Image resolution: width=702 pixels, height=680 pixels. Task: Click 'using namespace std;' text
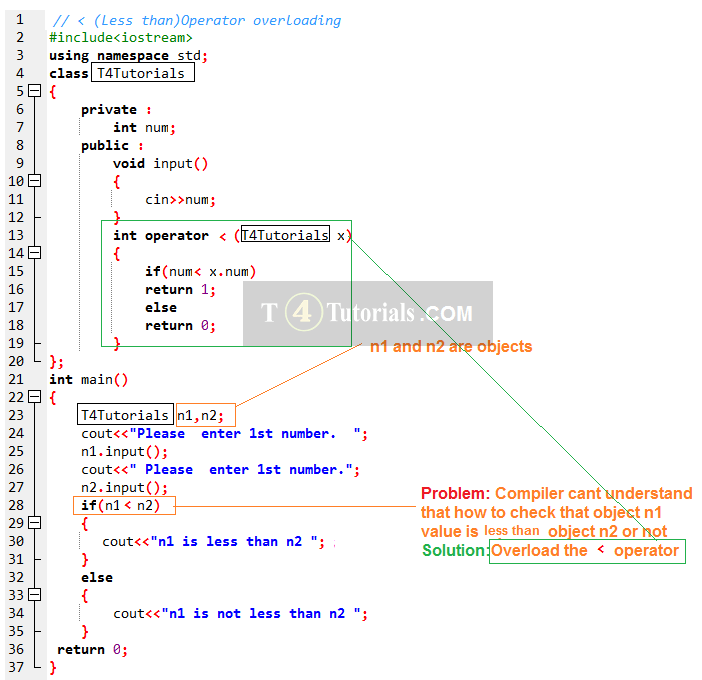pyautogui.click(x=128, y=56)
